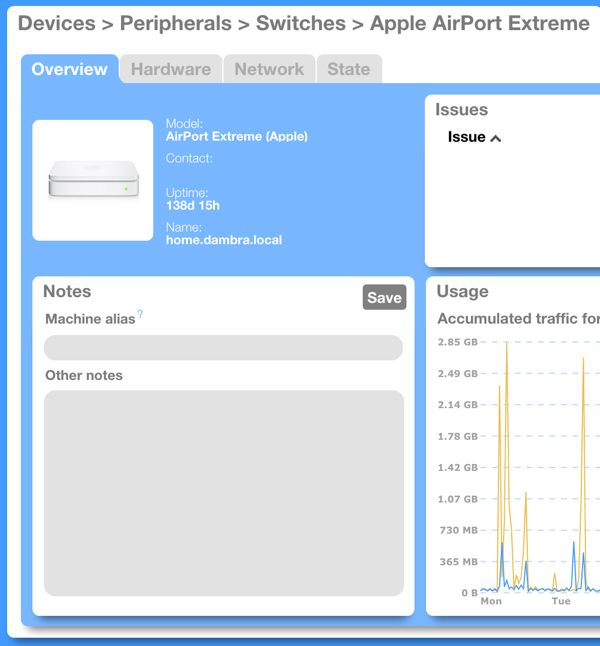Open Peripherals from the breadcrumb trail
The width and height of the screenshot is (600, 646).
(x=175, y=23)
